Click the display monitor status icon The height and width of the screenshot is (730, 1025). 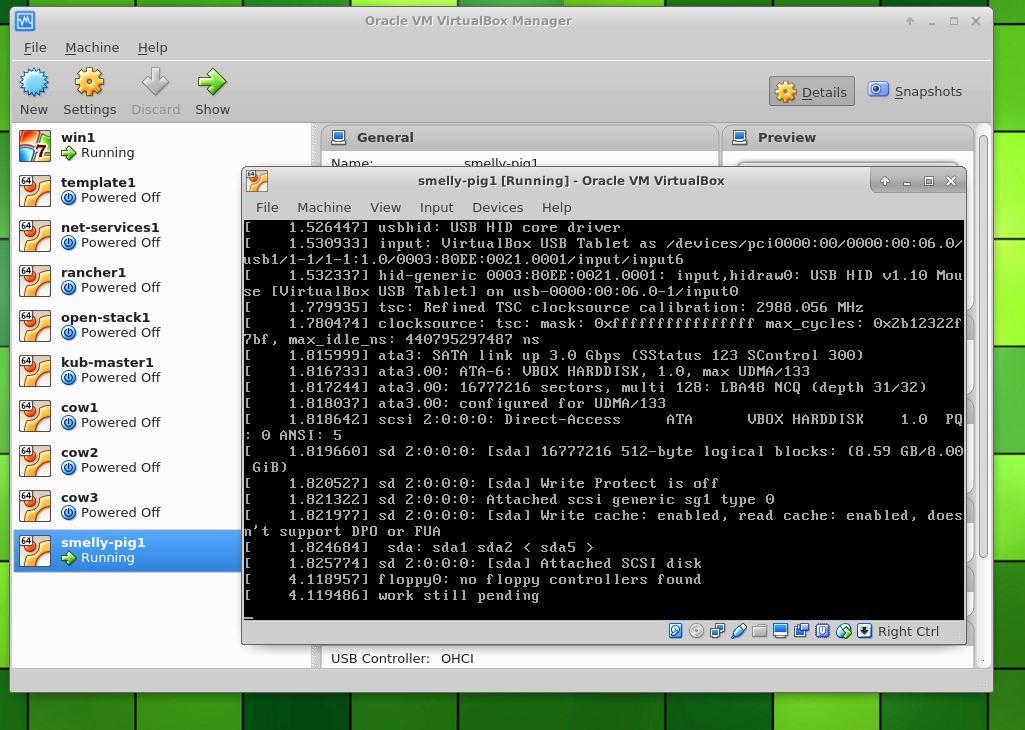pyautogui.click(x=780, y=631)
